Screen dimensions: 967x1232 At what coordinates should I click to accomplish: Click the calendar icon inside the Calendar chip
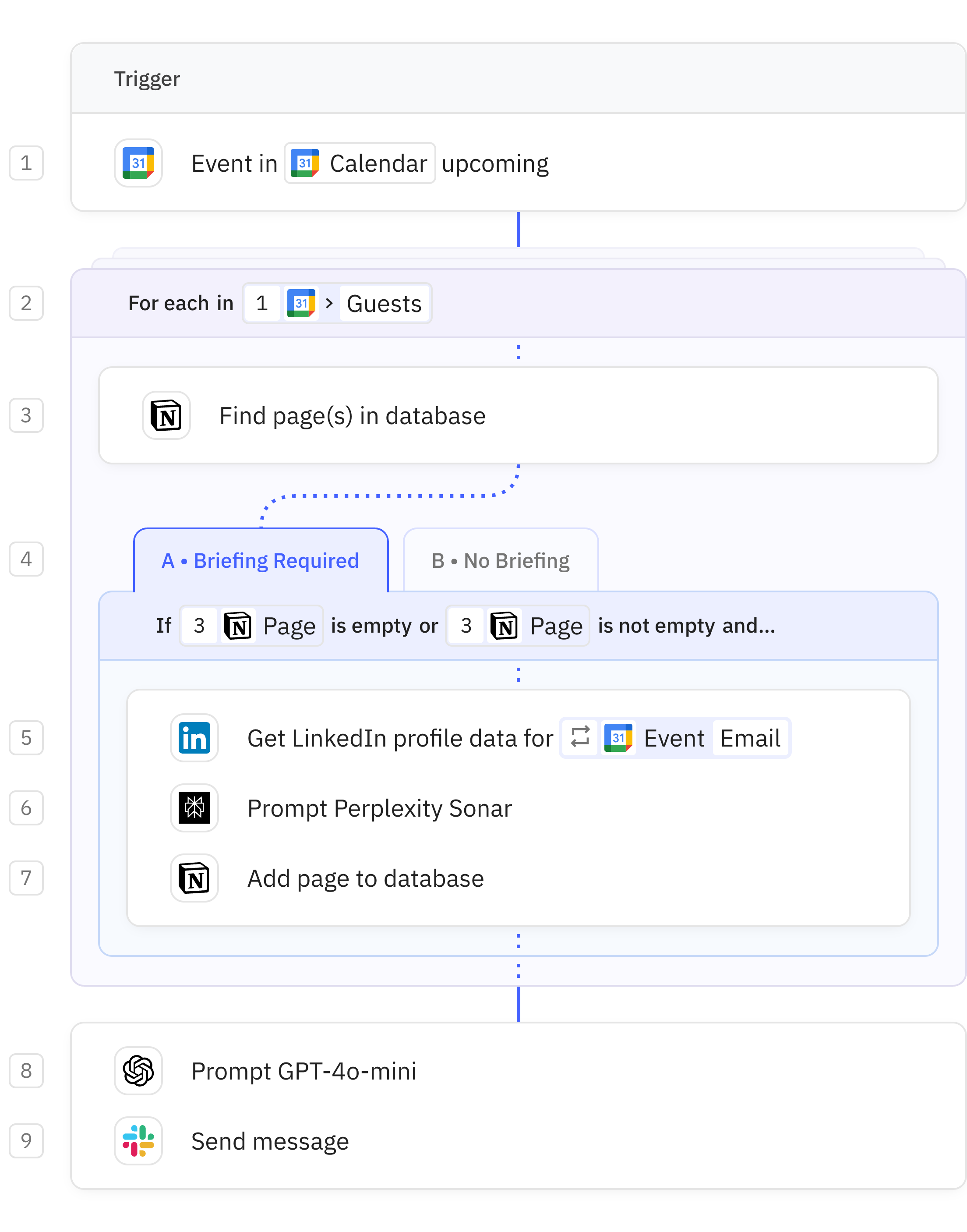click(304, 163)
